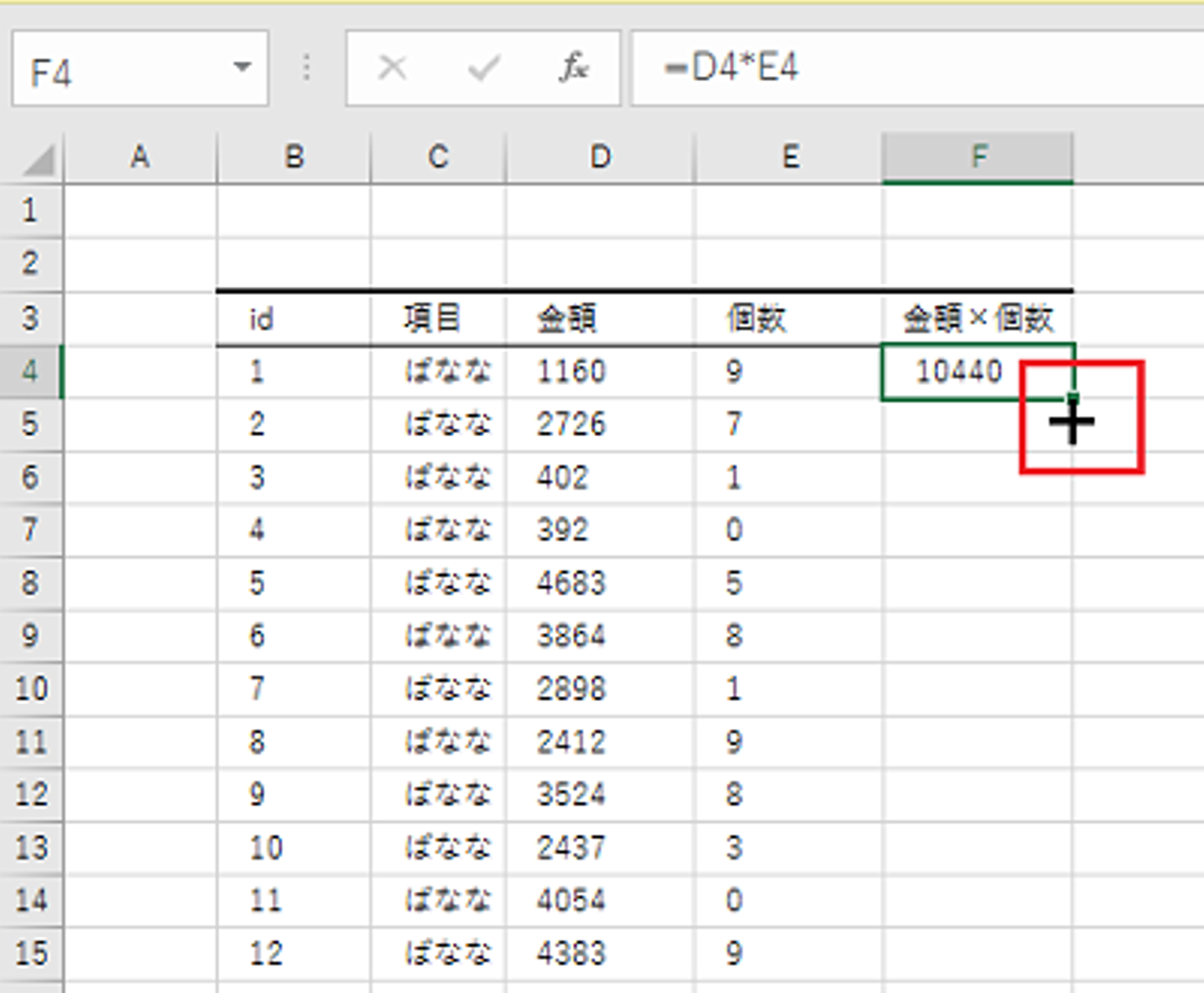Select row 12 header
This screenshot has height=993, width=1204.
click(31, 795)
